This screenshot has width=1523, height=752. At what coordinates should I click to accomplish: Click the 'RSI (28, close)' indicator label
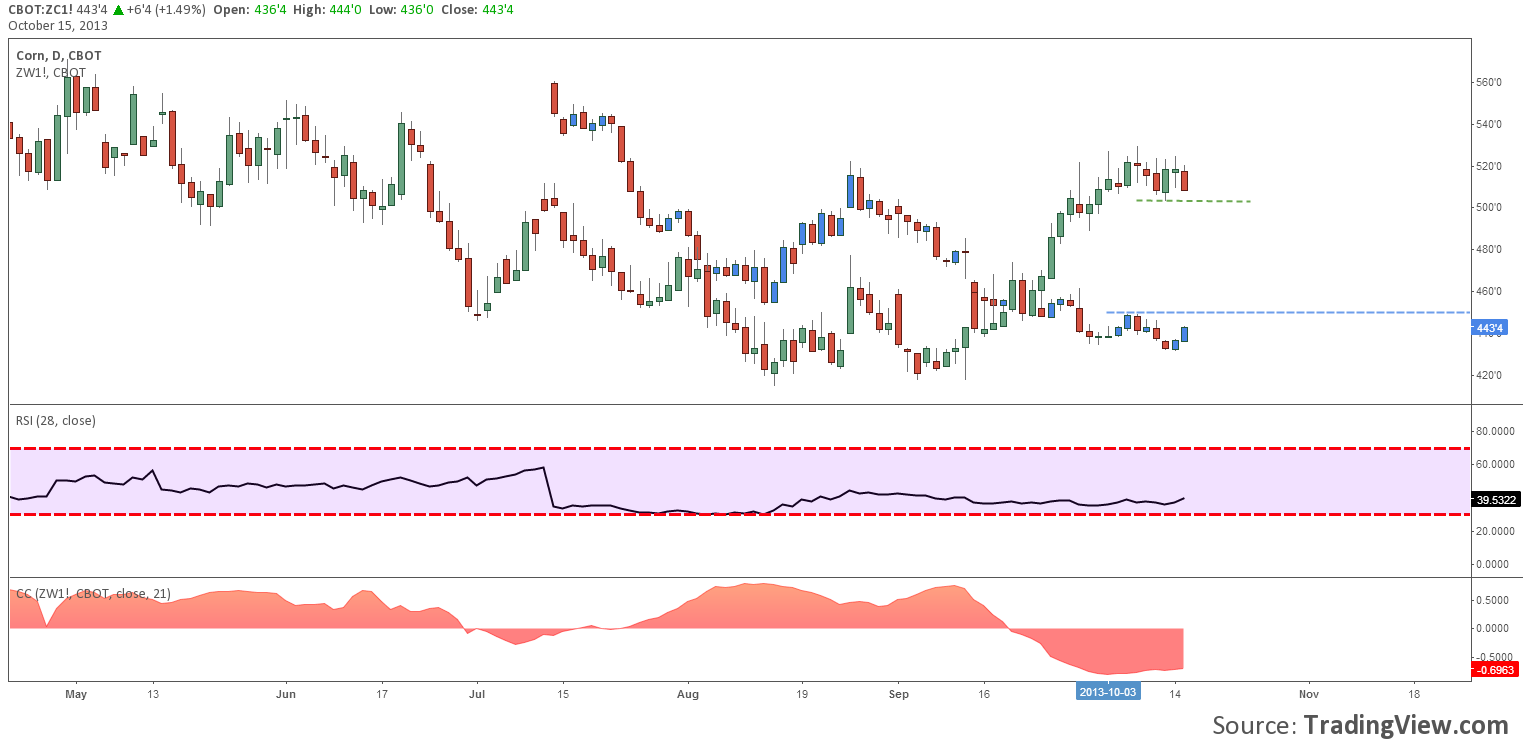(56, 421)
